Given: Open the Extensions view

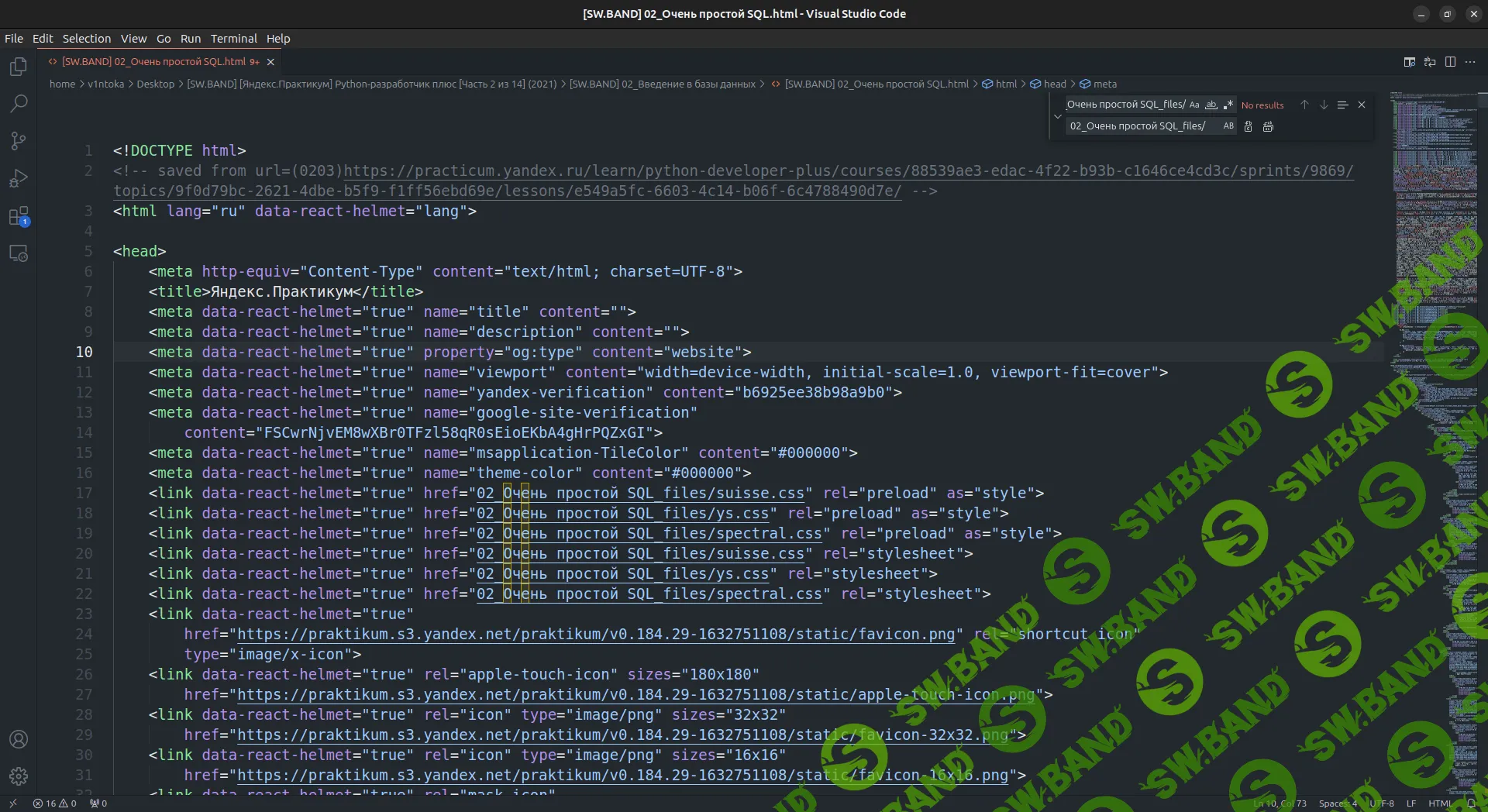Looking at the screenshot, I should tap(19, 216).
